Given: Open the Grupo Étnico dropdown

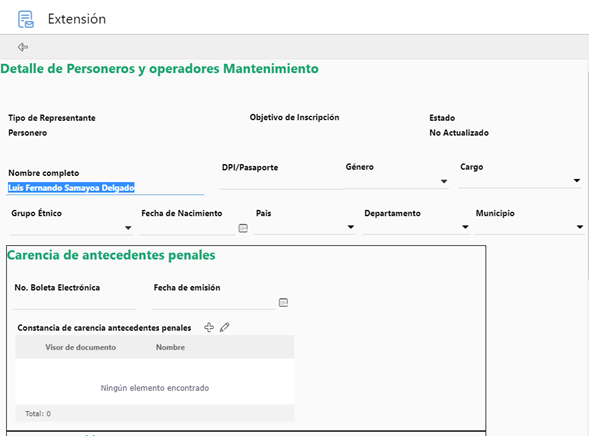Looking at the screenshot, I should click(x=128, y=228).
